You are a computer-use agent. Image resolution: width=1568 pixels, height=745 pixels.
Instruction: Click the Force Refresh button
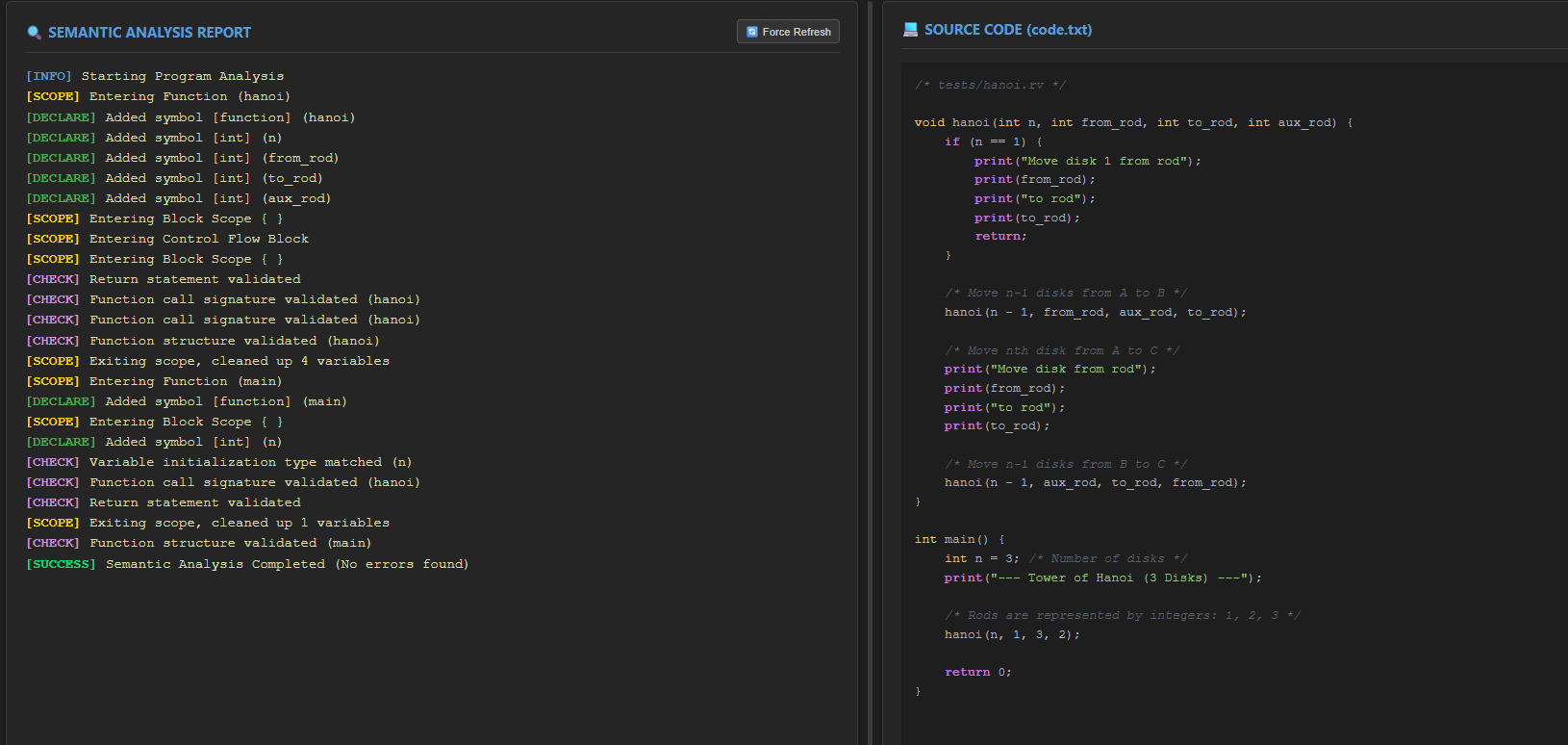(x=788, y=32)
